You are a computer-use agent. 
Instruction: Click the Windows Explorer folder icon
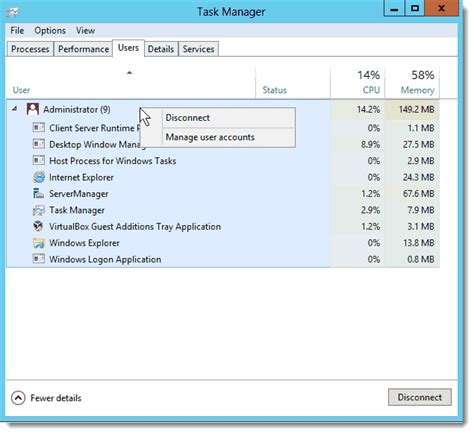coord(39,243)
